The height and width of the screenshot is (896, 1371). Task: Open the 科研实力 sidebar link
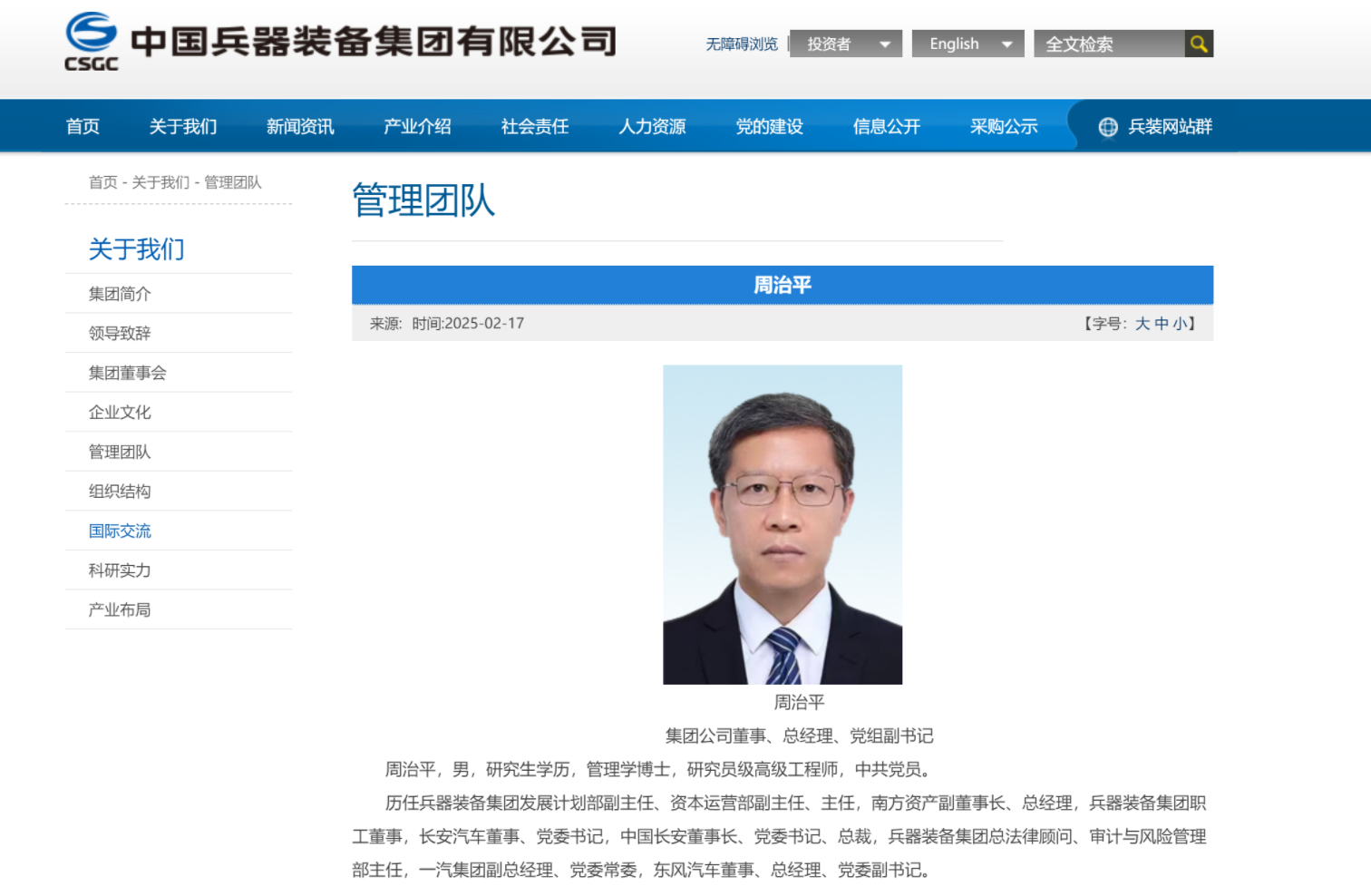click(118, 570)
